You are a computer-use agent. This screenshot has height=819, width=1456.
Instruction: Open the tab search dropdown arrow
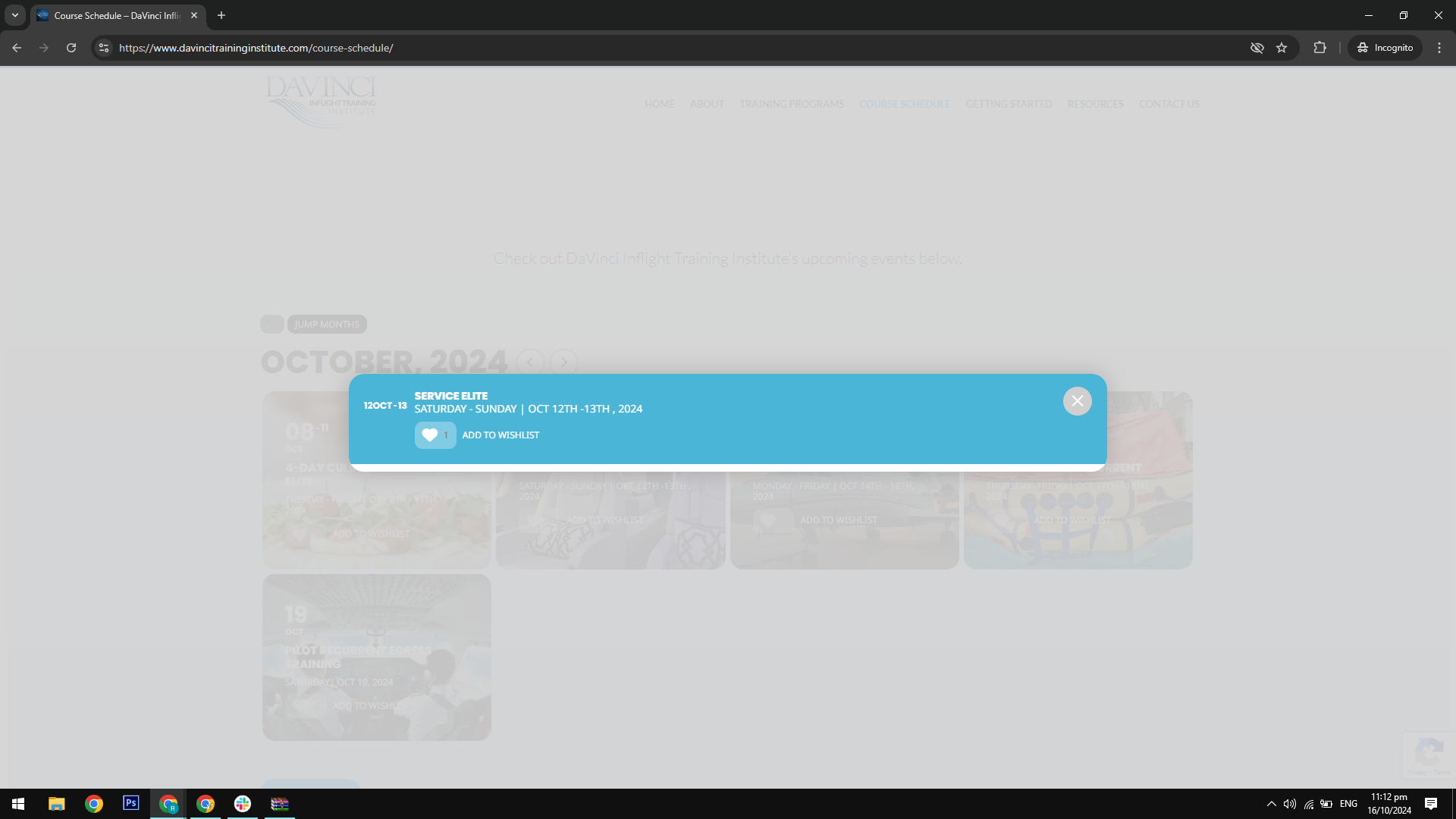pos(15,15)
